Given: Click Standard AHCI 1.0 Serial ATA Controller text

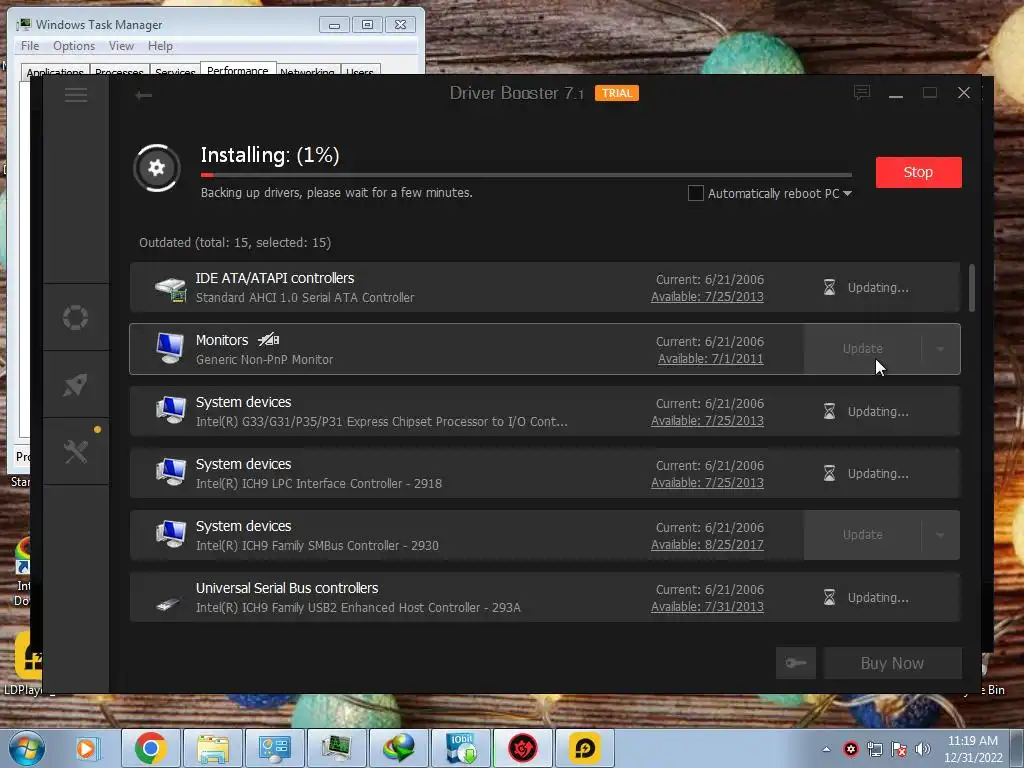Looking at the screenshot, I should 305,297.
